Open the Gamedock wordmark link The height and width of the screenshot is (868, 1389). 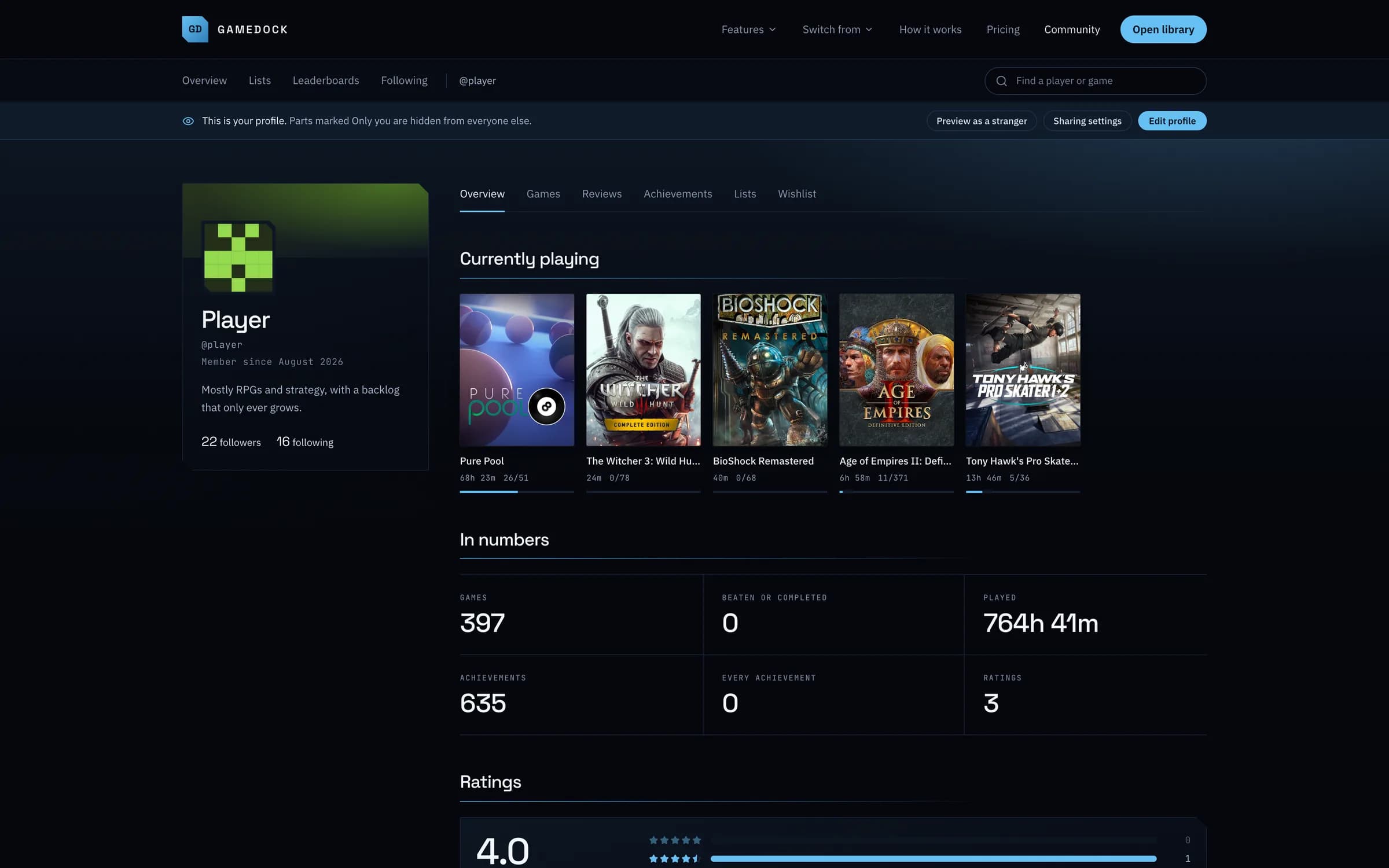point(252,30)
